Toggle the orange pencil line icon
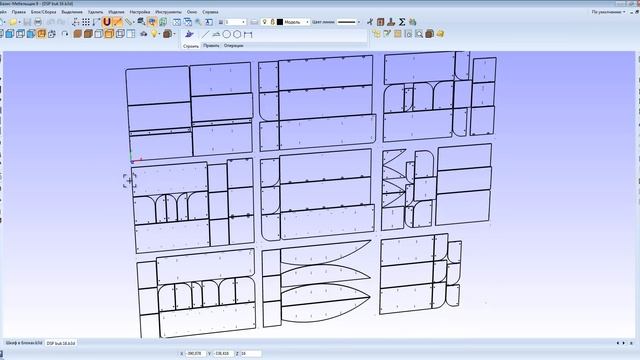 click(x=118, y=22)
